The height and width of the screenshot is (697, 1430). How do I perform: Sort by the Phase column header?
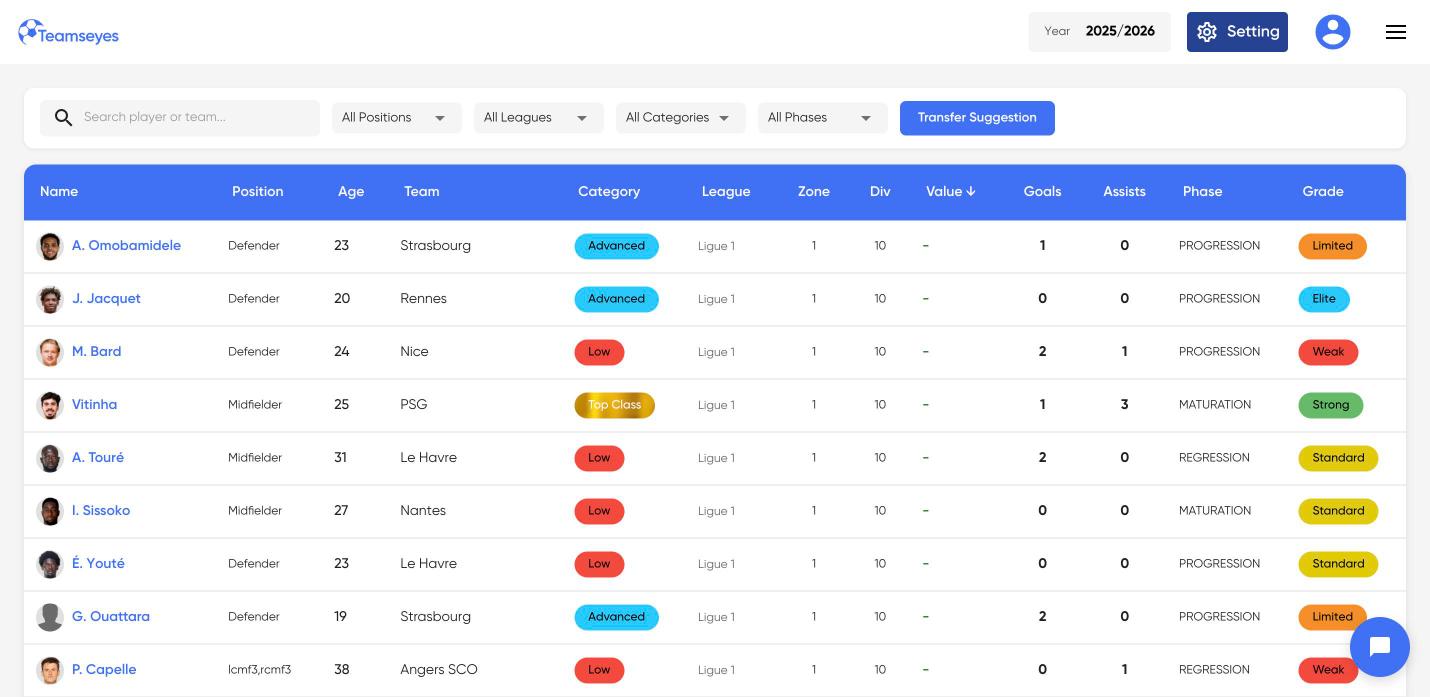[1203, 192]
